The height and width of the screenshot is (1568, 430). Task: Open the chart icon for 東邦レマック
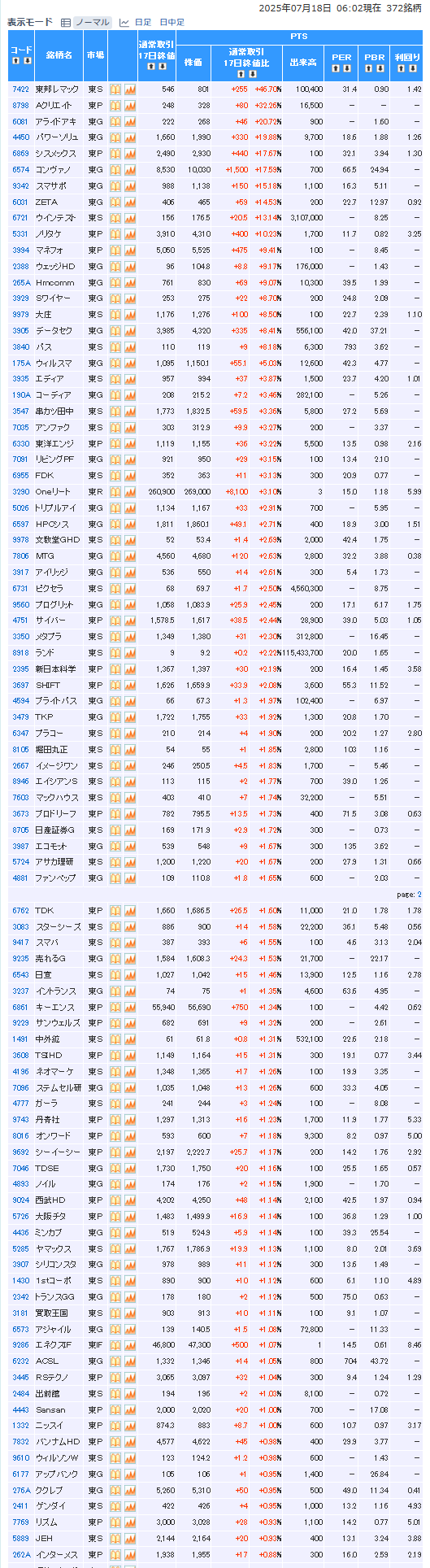coord(129,89)
